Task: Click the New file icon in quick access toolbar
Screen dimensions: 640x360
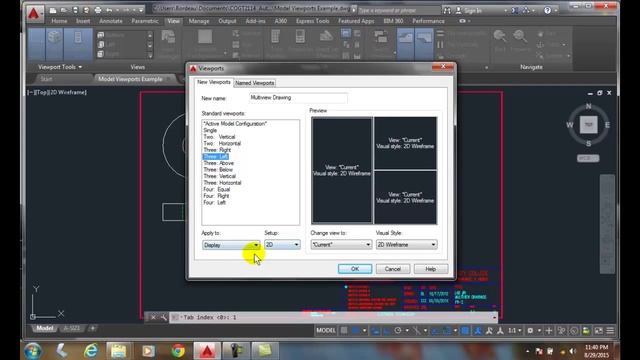Action: 53,10
